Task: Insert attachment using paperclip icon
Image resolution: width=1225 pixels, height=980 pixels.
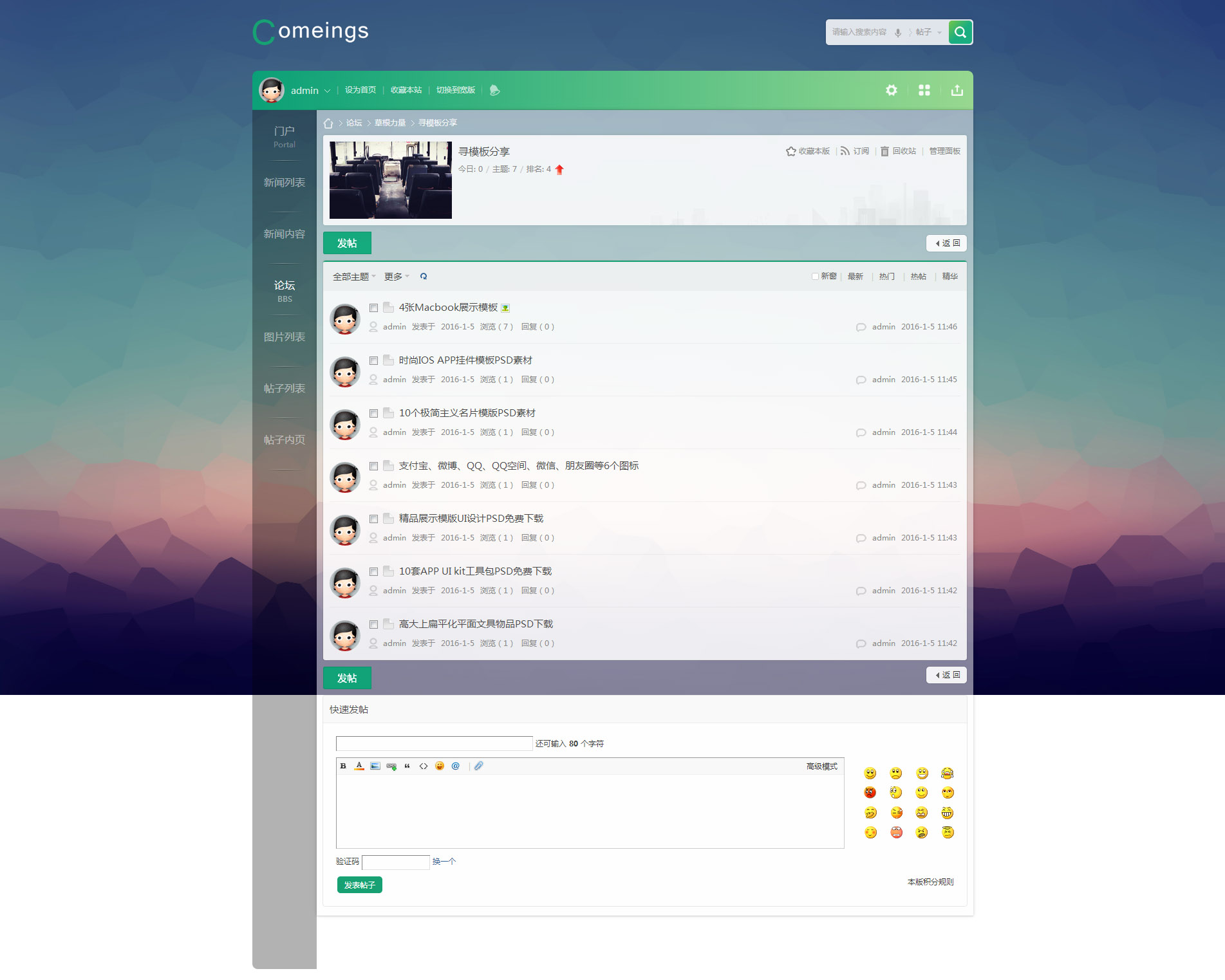Action: [x=478, y=766]
